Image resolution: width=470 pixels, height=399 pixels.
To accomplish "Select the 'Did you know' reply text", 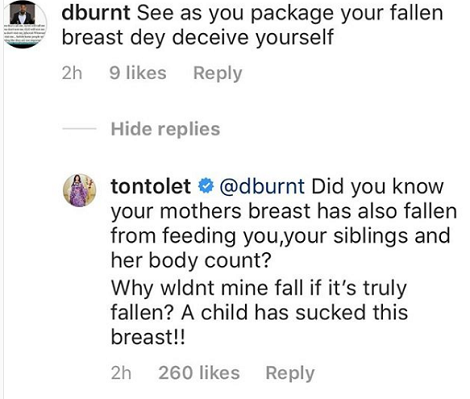I will 284,223.
